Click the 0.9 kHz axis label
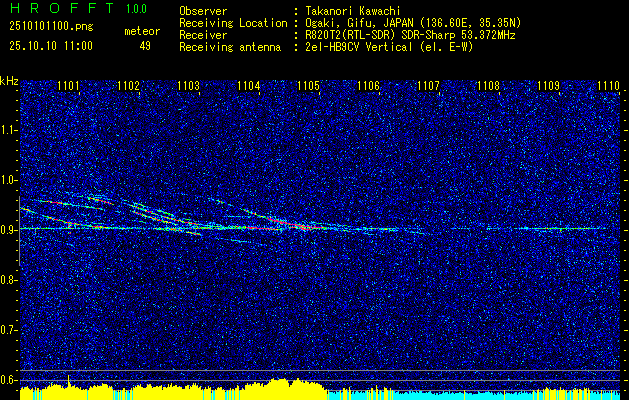Viewport: 629px width, 400px height. pyautogui.click(x=9, y=230)
